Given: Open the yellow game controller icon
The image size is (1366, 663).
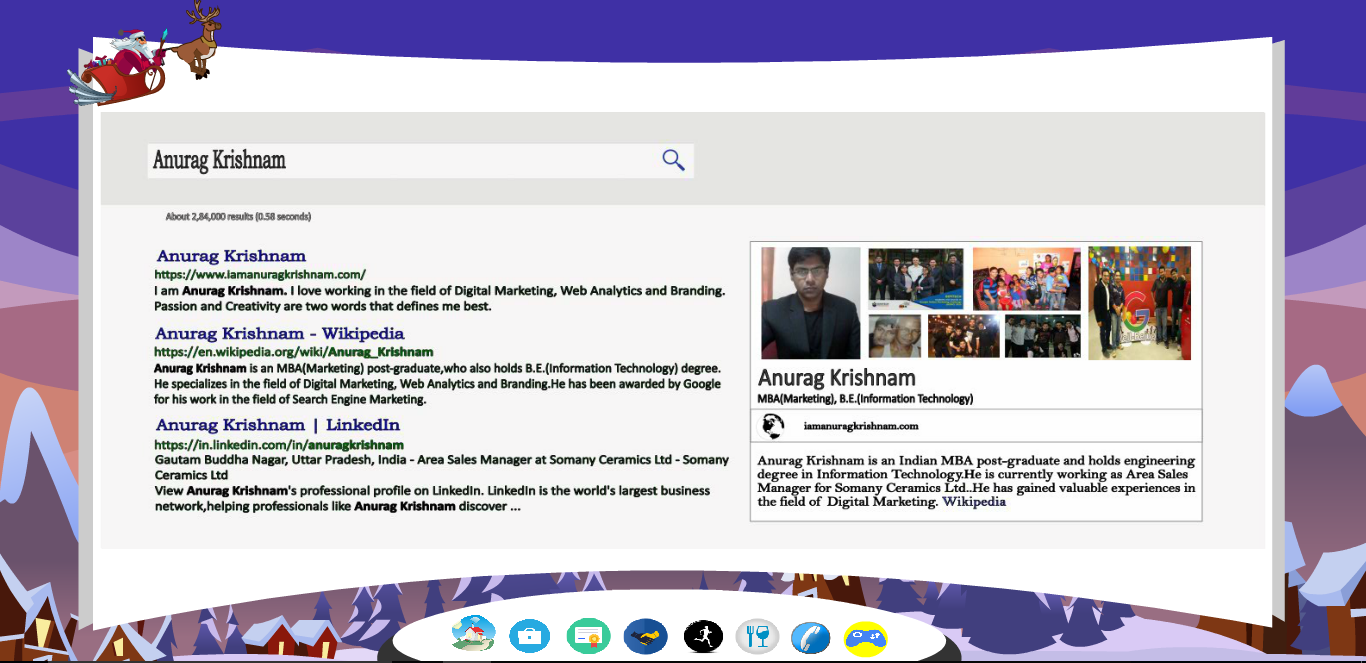Looking at the screenshot, I should click(866, 637).
